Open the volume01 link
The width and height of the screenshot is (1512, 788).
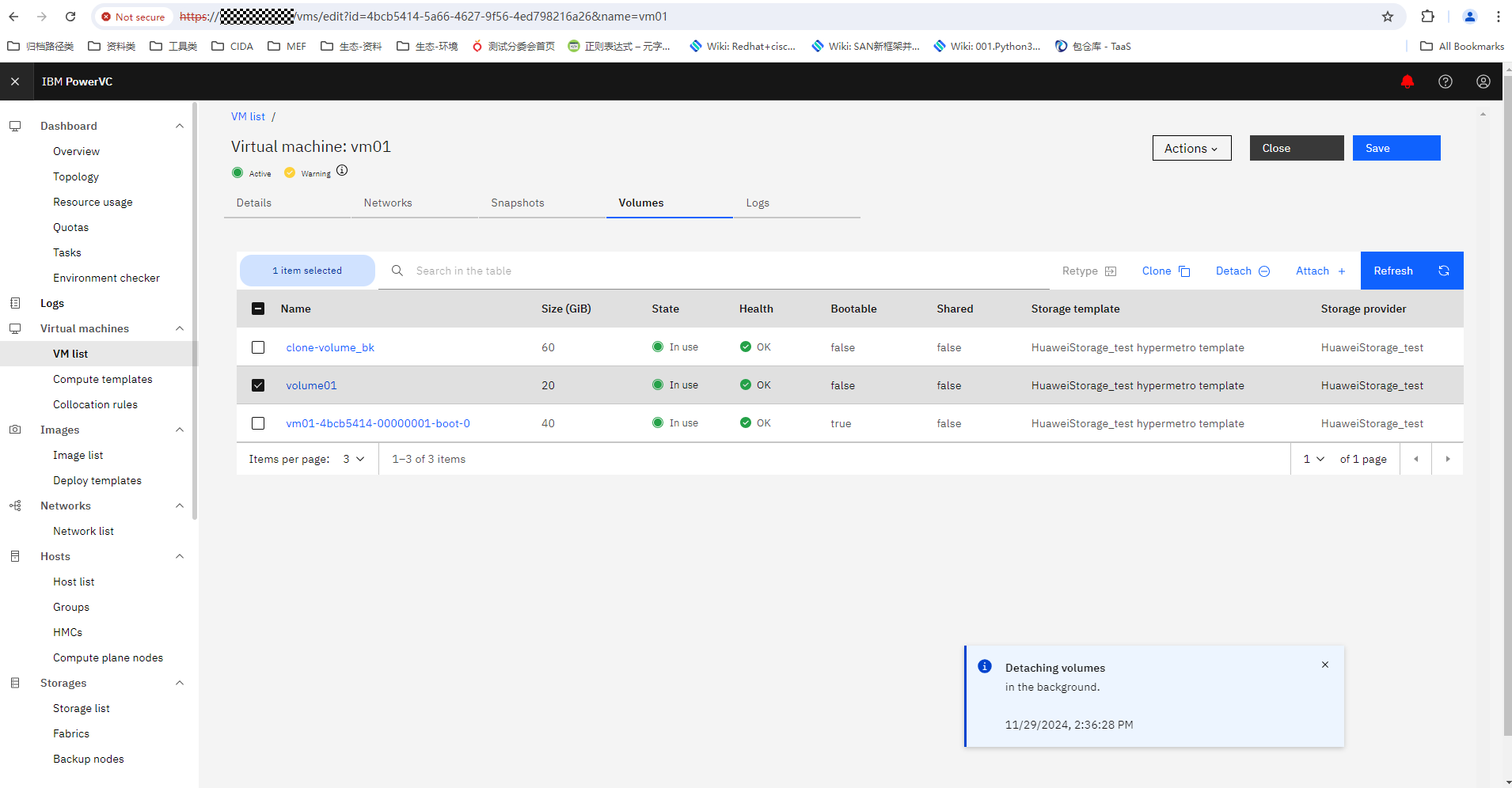point(311,385)
